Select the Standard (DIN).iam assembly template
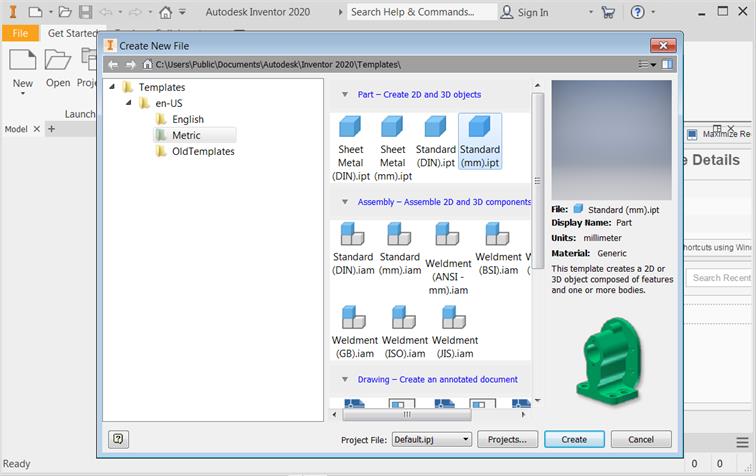The image size is (756, 476). click(x=353, y=249)
